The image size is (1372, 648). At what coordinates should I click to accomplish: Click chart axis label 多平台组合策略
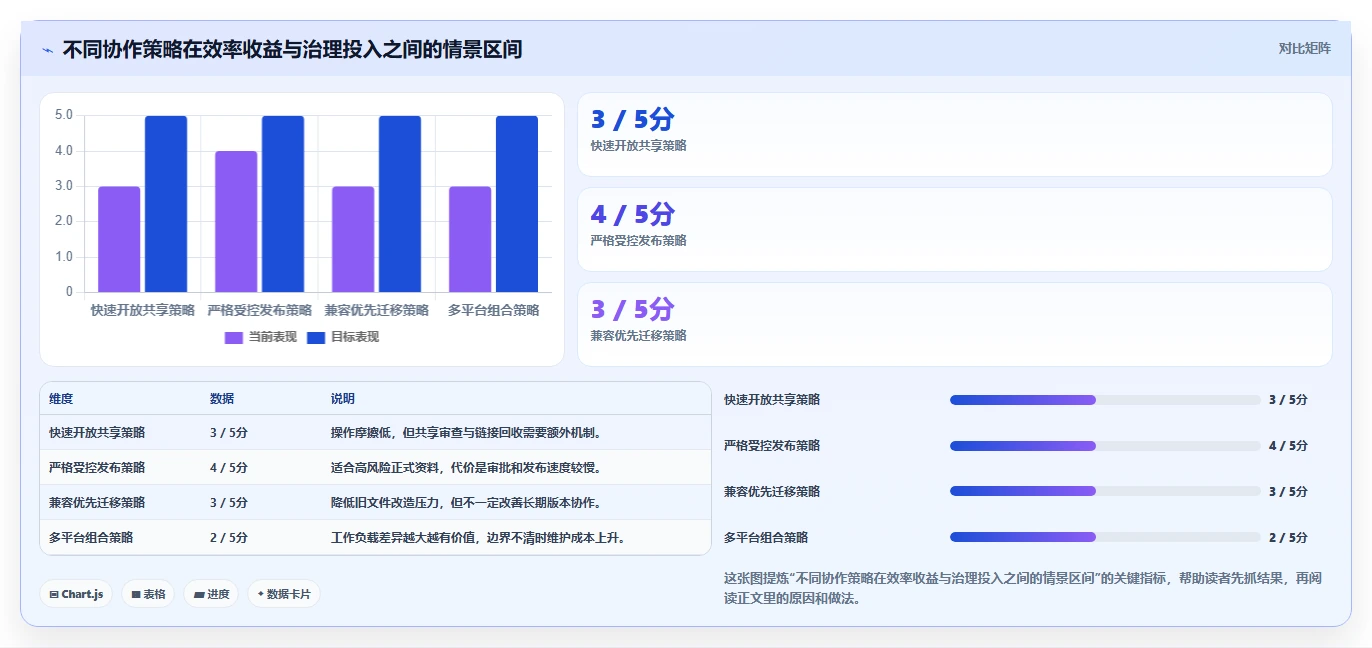(494, 311)
